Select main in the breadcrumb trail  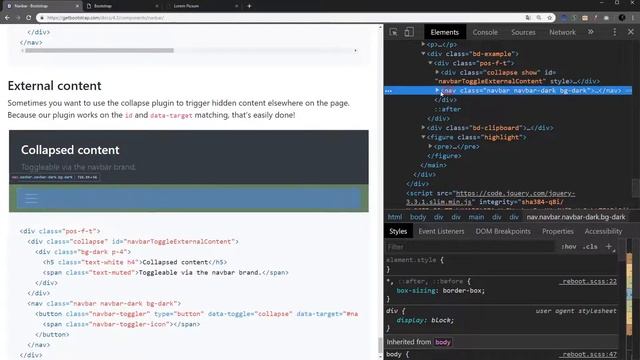[x=476, y=217]
